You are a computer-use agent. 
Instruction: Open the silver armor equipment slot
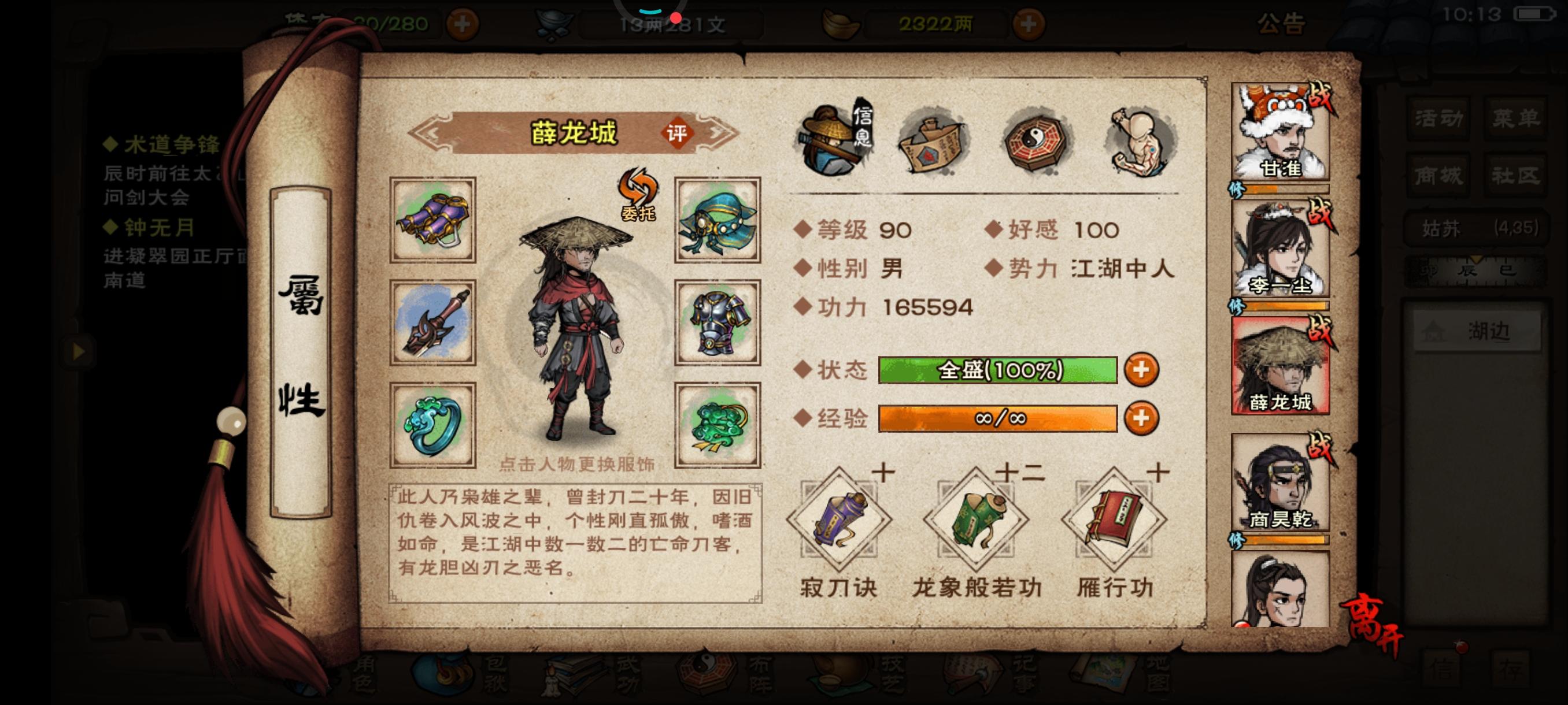[717, 322]
